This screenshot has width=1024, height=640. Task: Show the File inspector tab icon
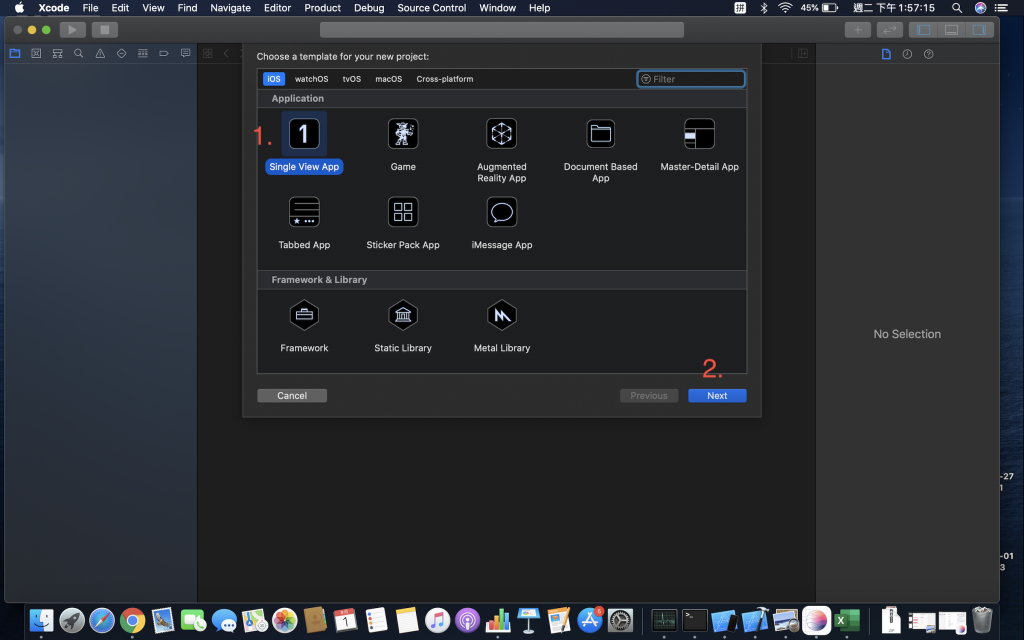886,54
